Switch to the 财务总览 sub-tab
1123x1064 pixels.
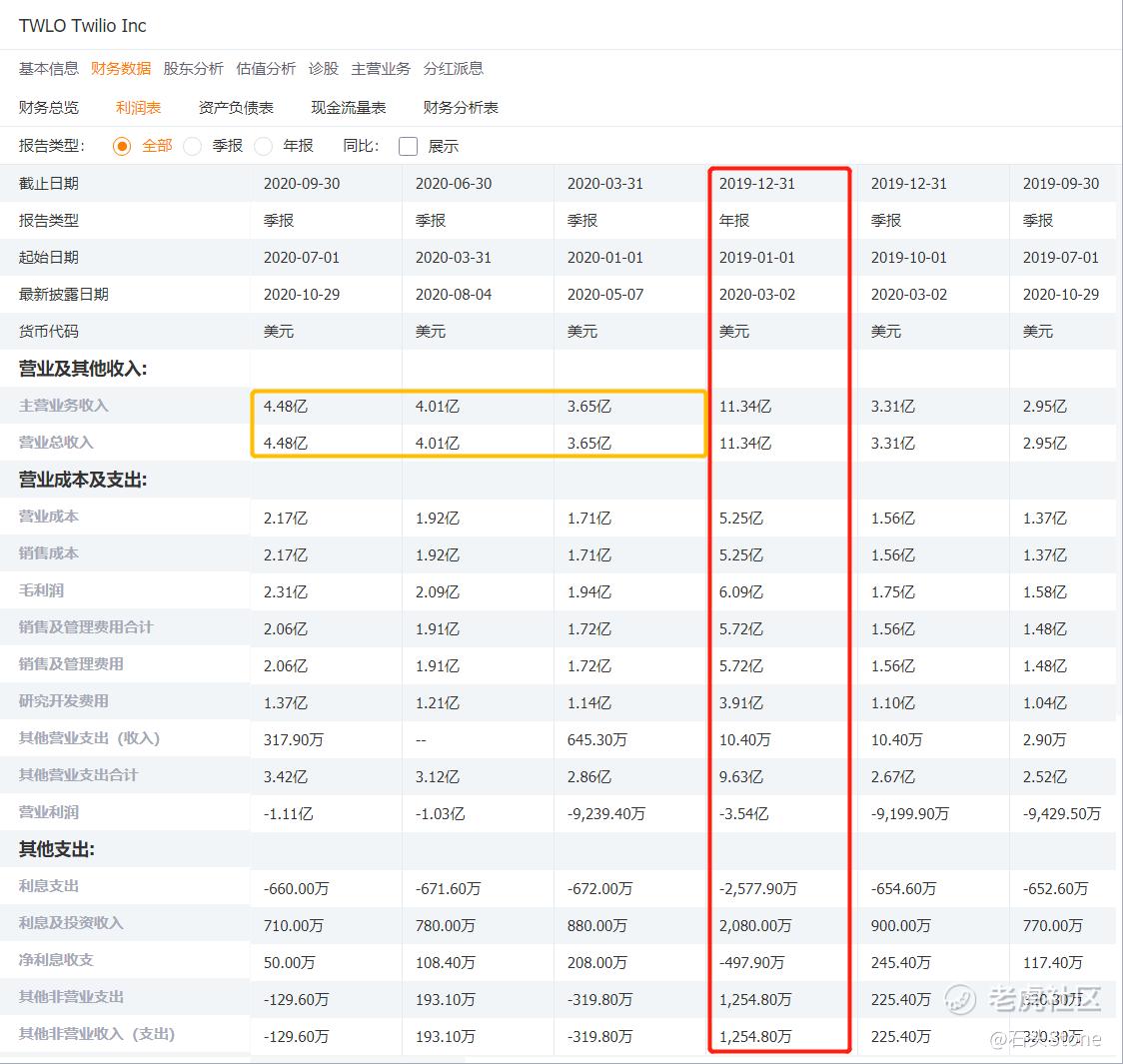coord(49,108)
